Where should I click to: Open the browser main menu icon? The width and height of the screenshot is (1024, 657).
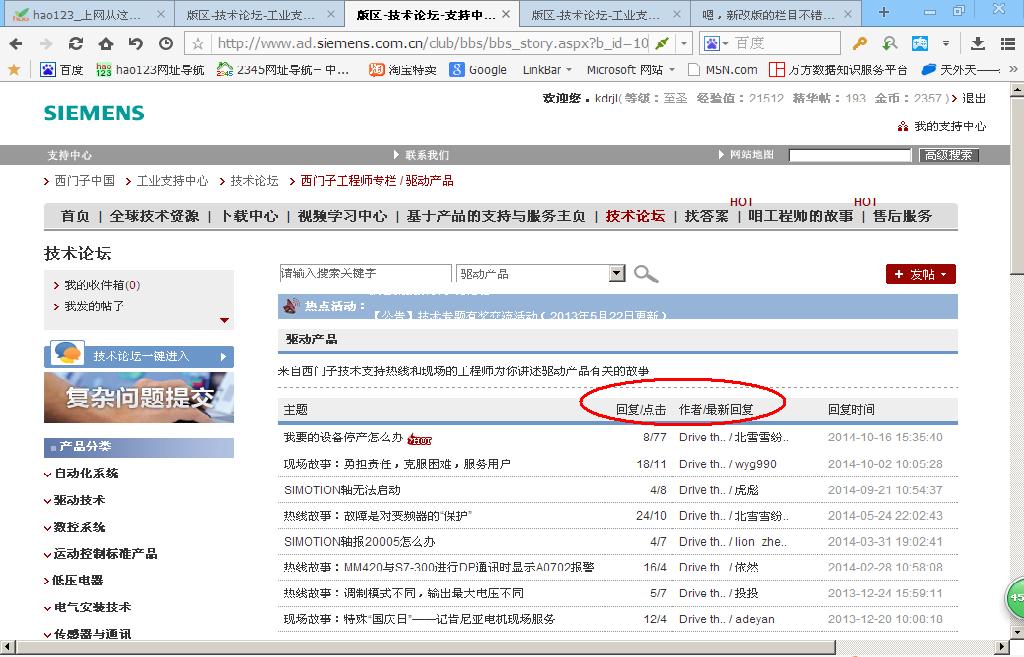[1008, 44]
